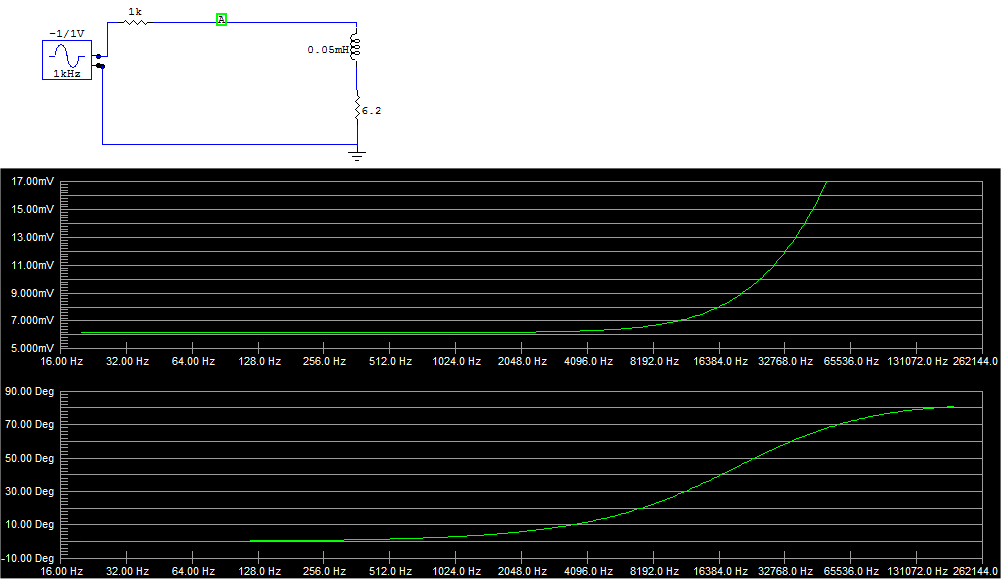This screenshot has width=1001, height=579.
Task: Click the 7.000mV axis label
Action: coord(33,320)
